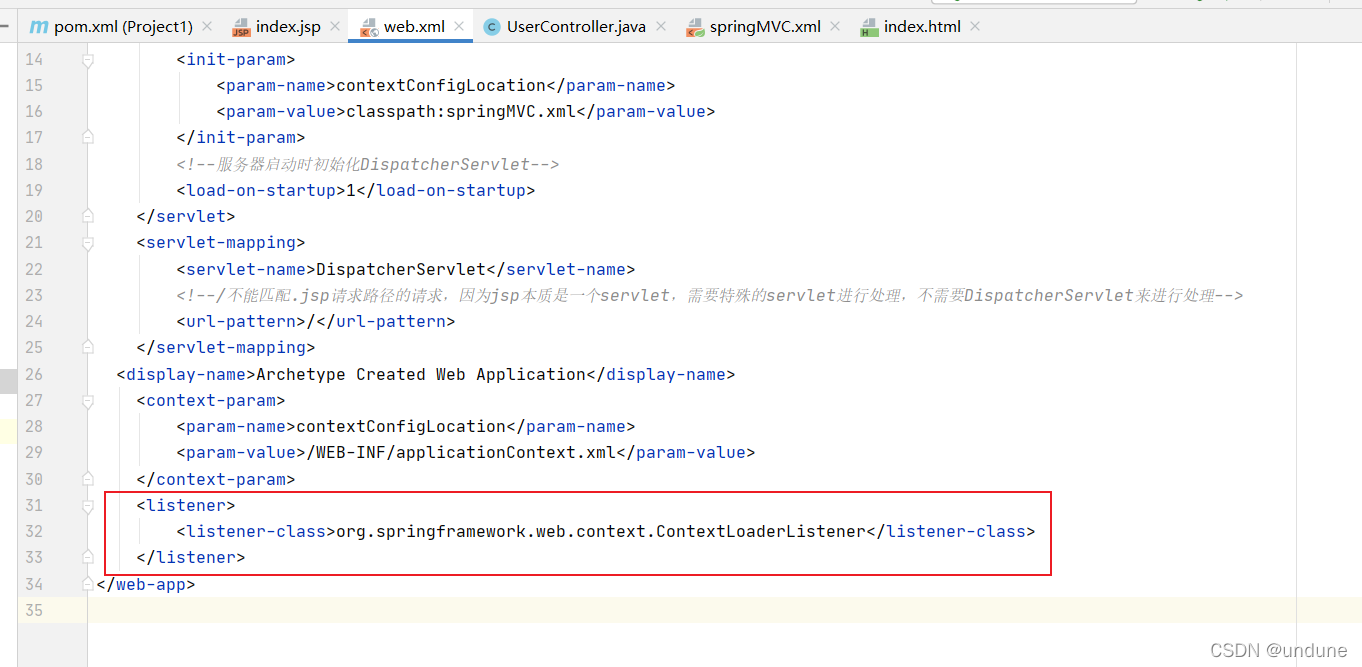Toggle the fold marker next to line 30
The image size is (1362, 667).
click(x=87, y=479)
